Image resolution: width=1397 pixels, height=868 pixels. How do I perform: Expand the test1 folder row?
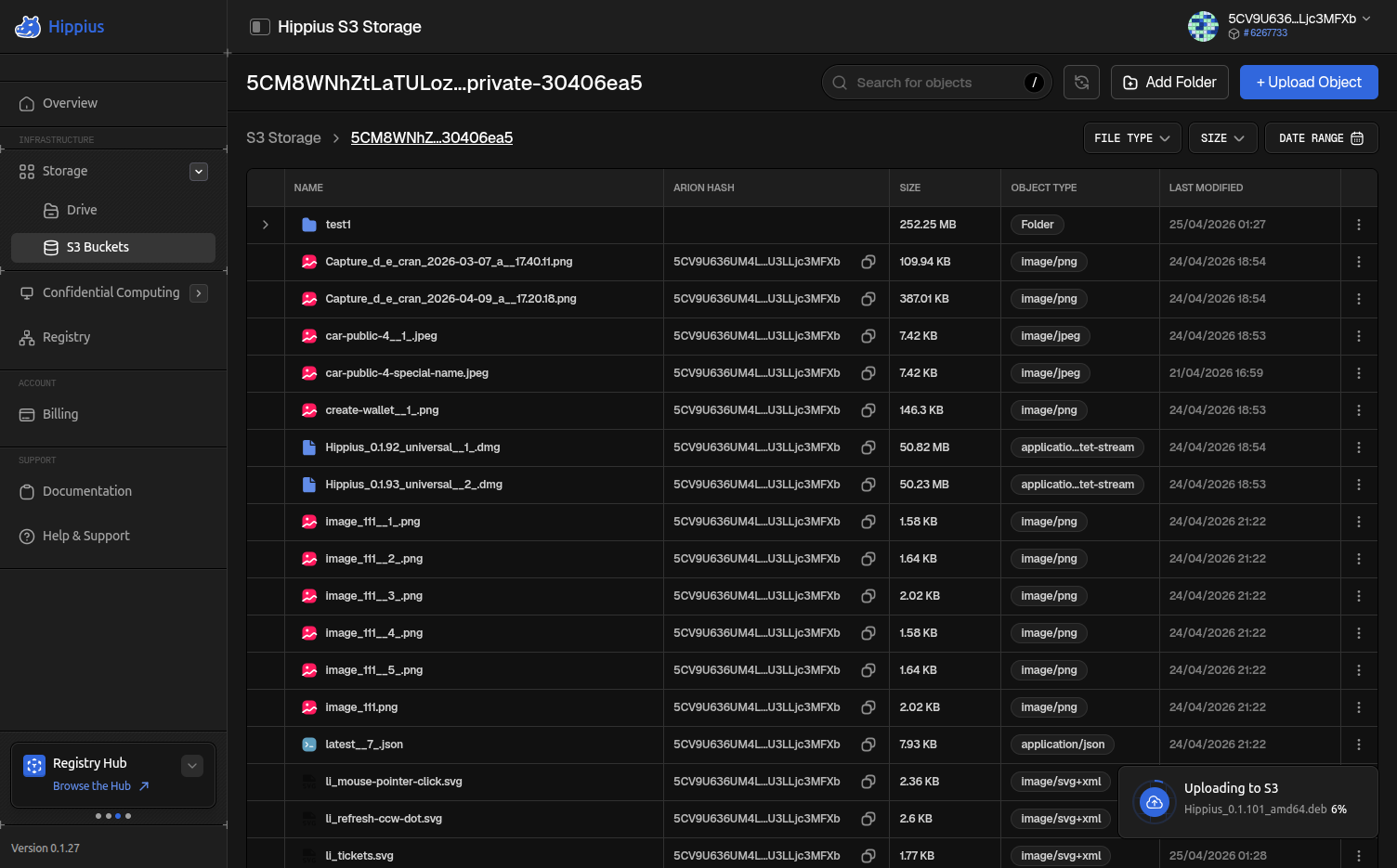point(266,225)
